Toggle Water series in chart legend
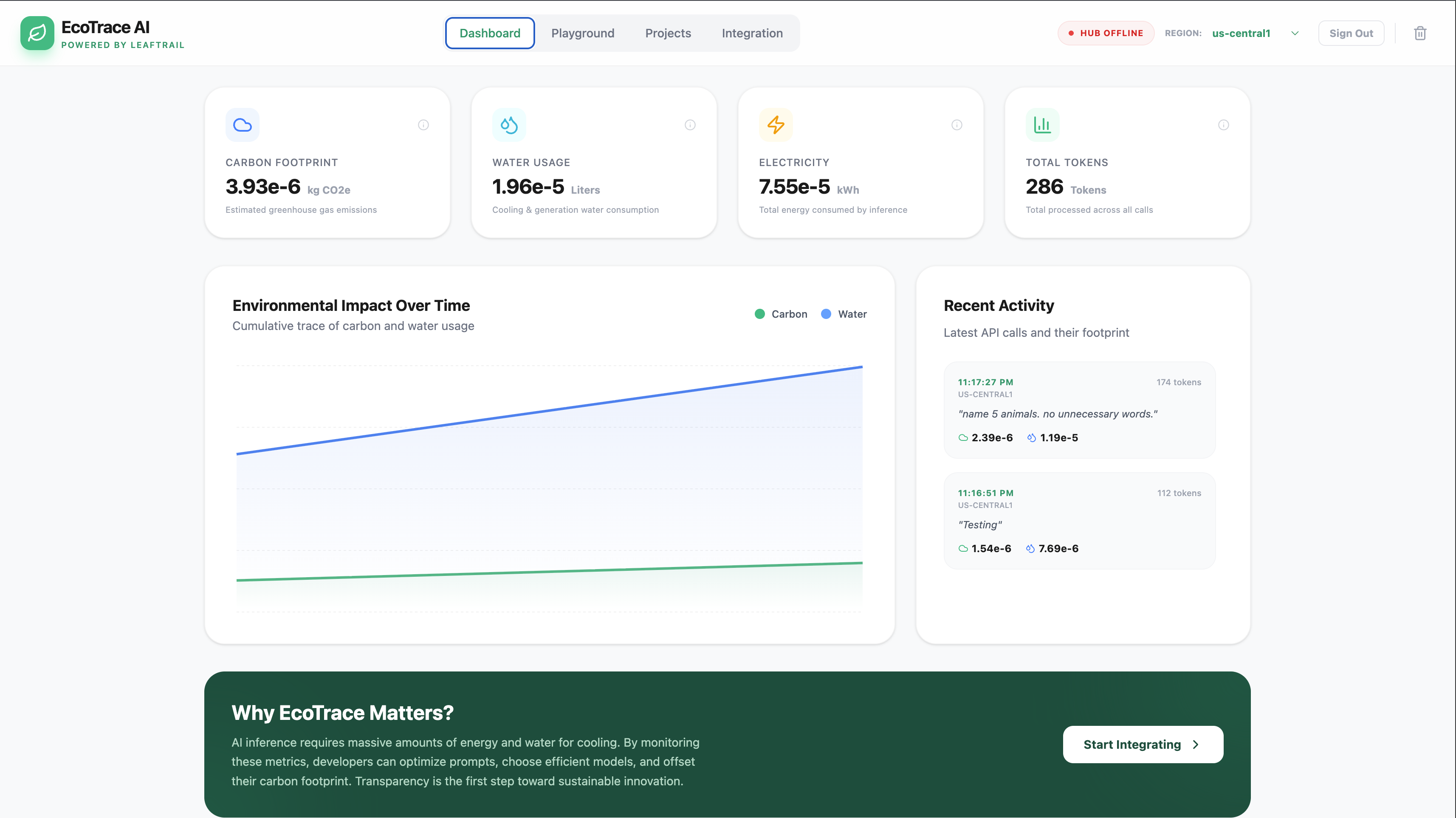1456x818 pixels. (844, 314)
